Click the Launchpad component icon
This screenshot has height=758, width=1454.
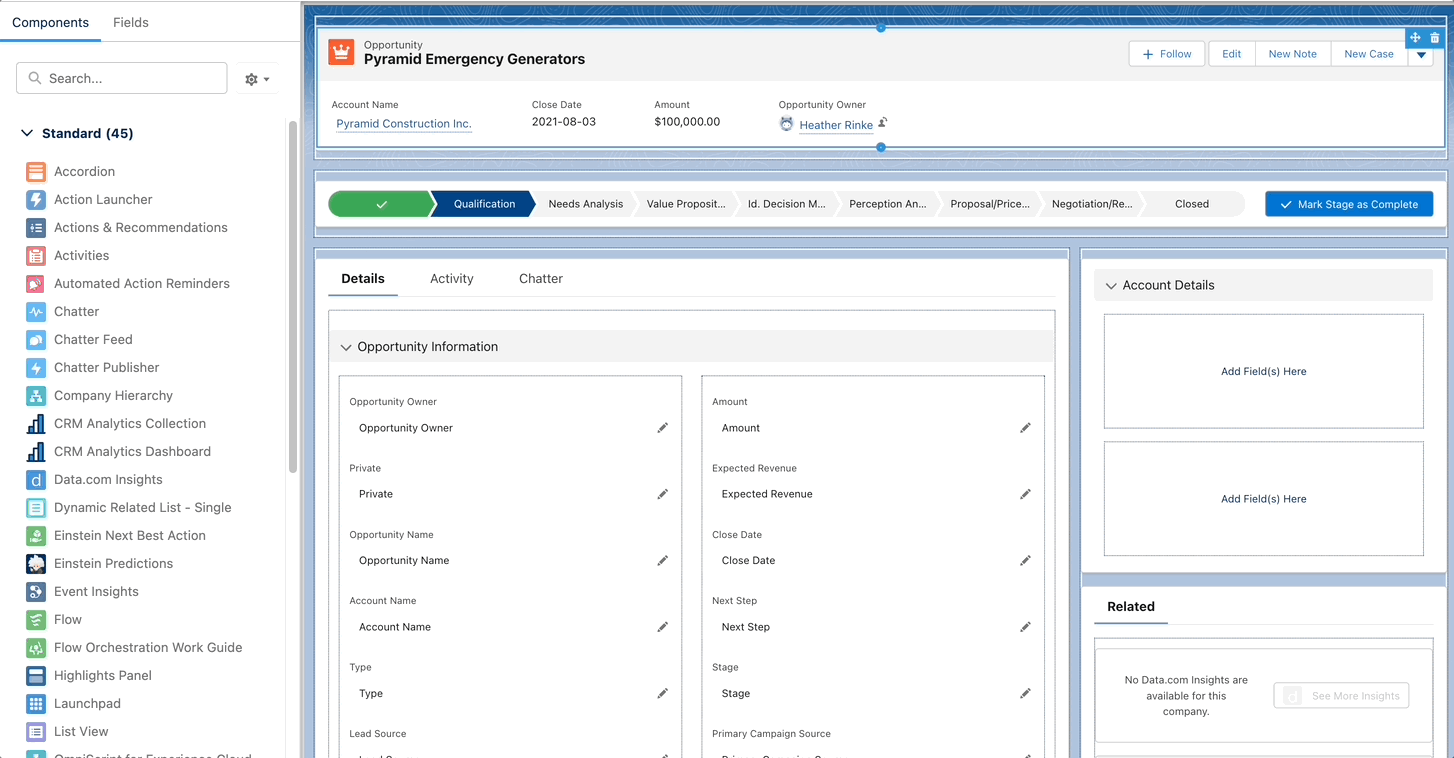(36, 704)
